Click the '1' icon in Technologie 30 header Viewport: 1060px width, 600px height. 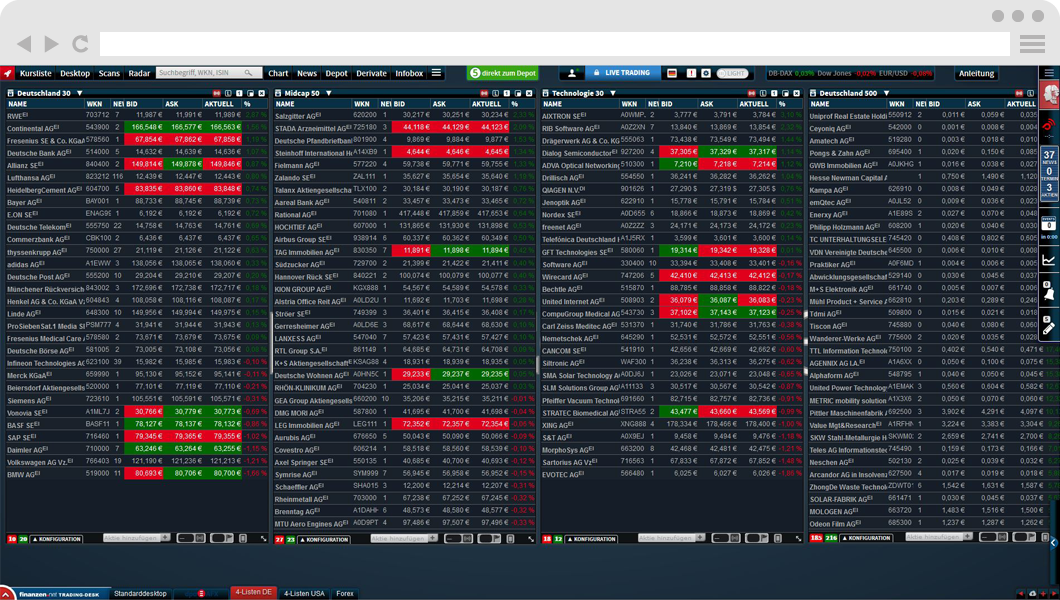[x=774, y=93]
